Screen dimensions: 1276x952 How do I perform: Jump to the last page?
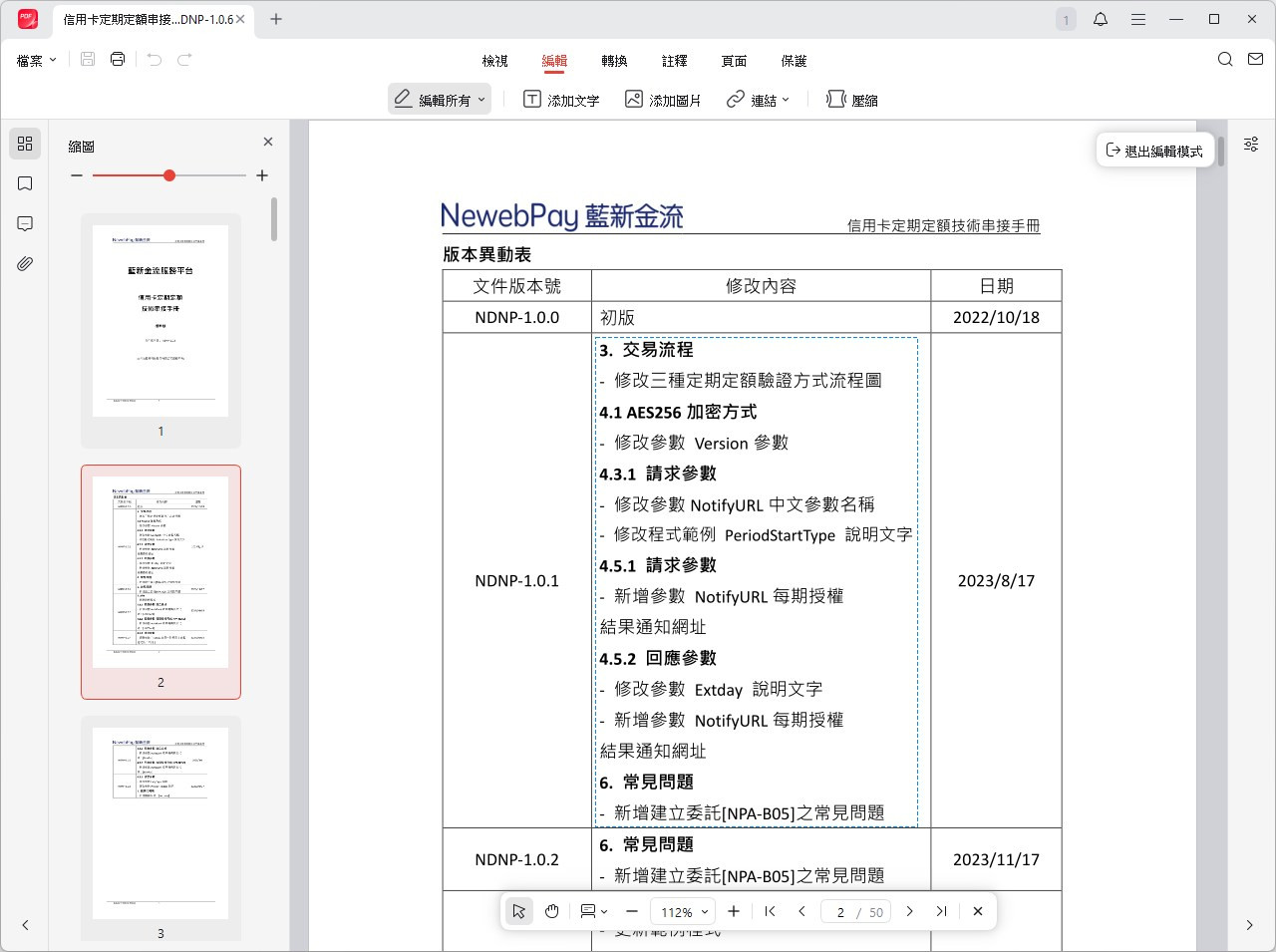click(x=941, y=911)
